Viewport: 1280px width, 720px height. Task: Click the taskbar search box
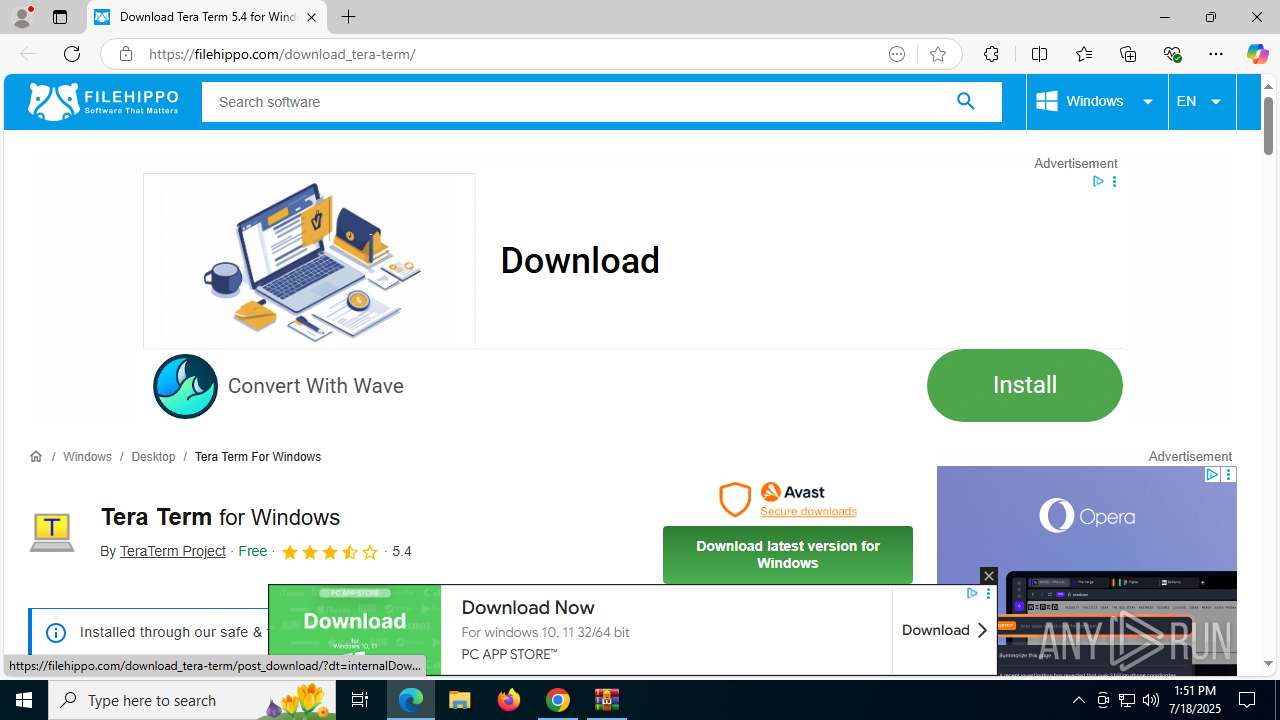click(x=194, y=700)
